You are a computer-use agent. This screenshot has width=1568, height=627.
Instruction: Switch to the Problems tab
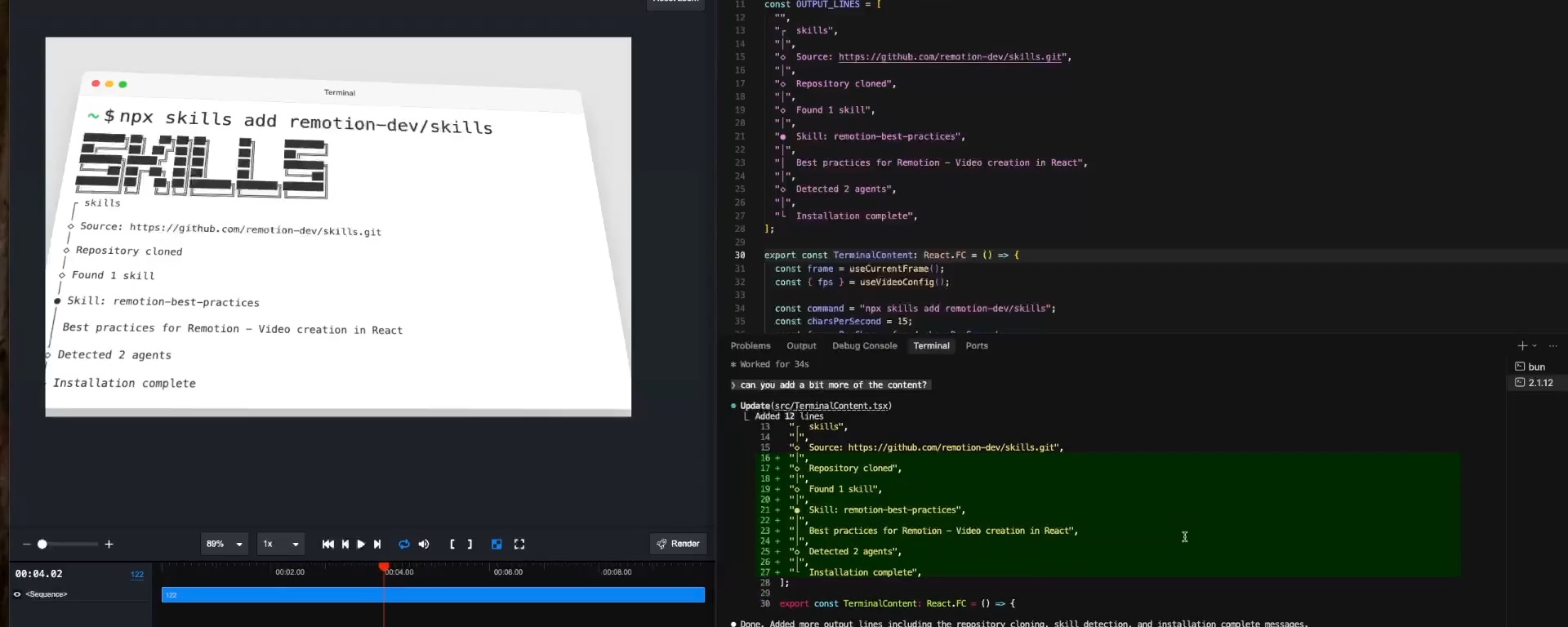point(751,346)
